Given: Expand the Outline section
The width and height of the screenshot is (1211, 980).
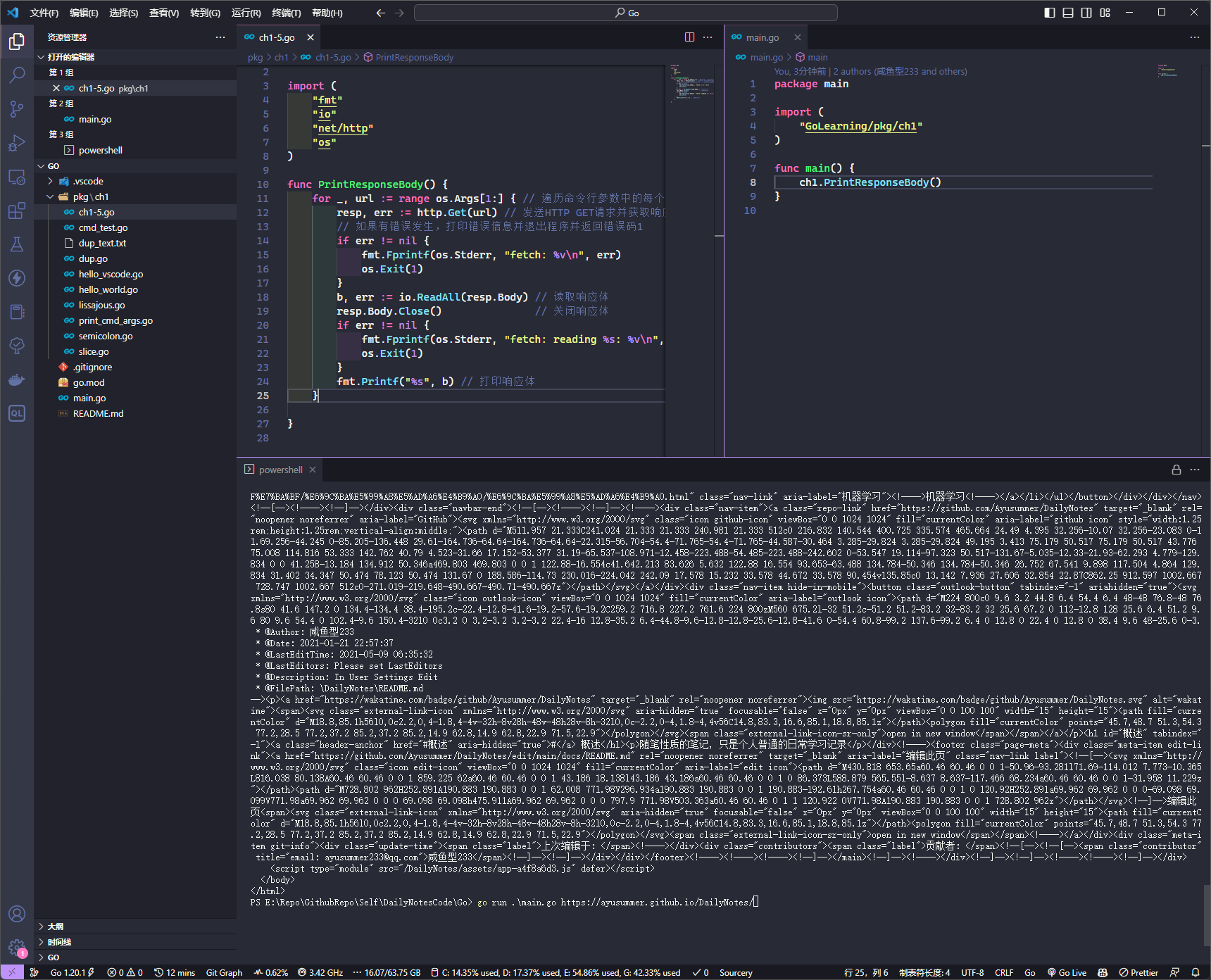Looking at the screenshot, I should point(135,926).
